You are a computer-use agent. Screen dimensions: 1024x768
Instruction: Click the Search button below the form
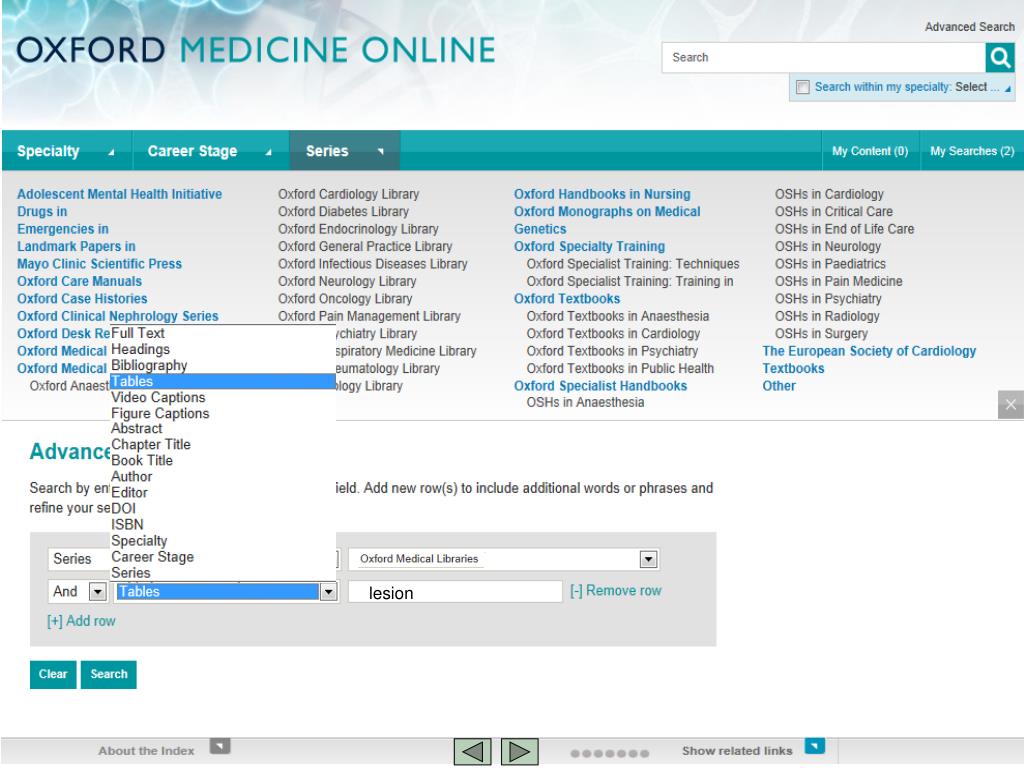(108, 675)
